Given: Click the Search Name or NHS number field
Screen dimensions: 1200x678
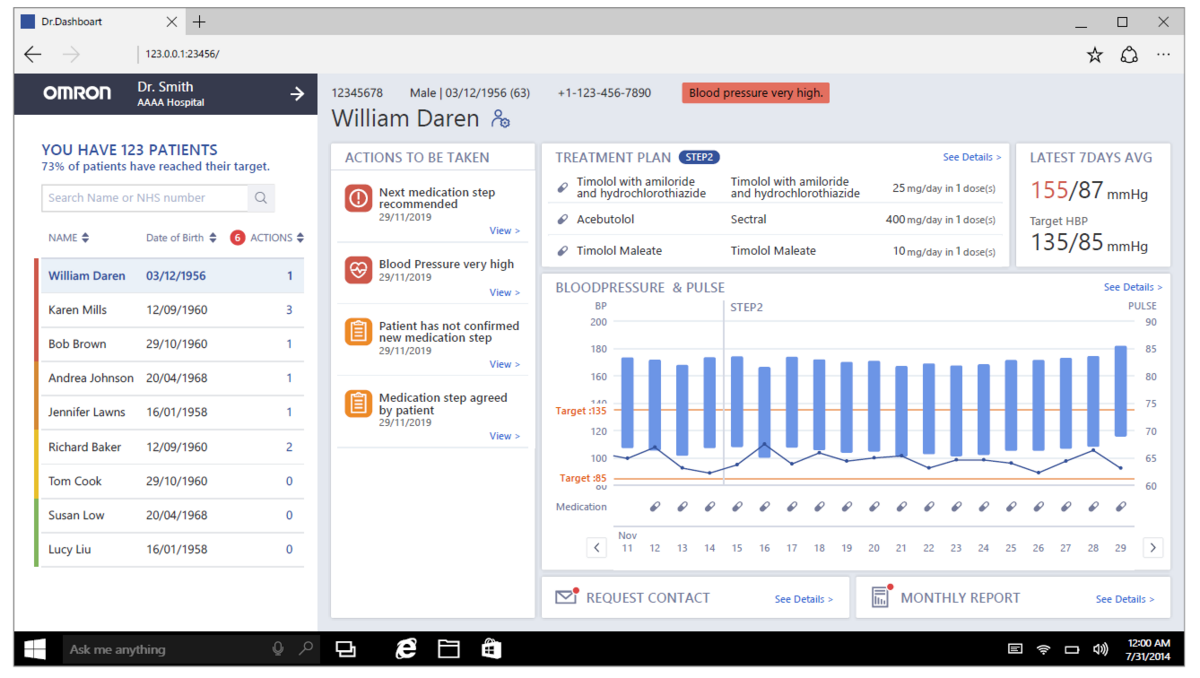Looking at the screenshot, I should 145,198.
